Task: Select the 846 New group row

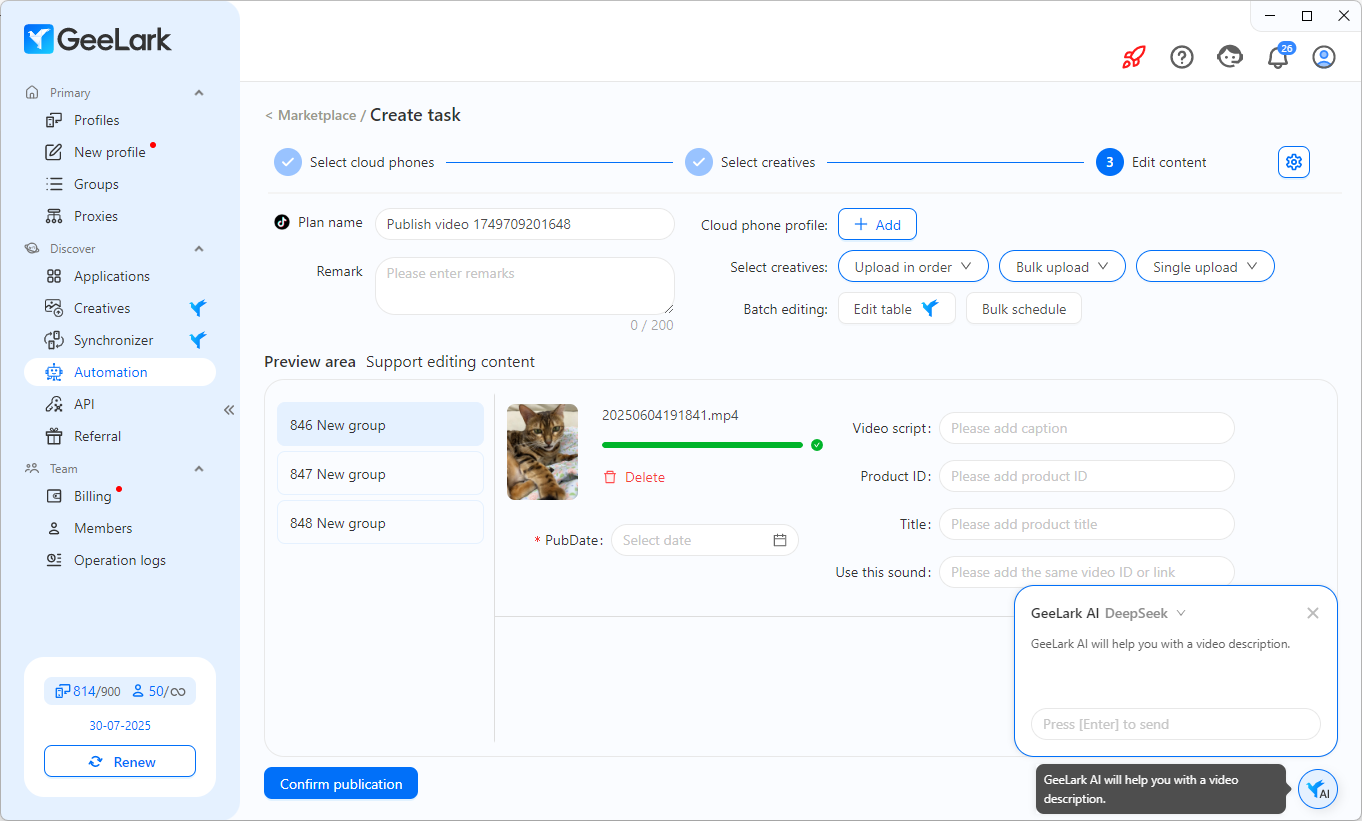Action: tap(380, 424)
